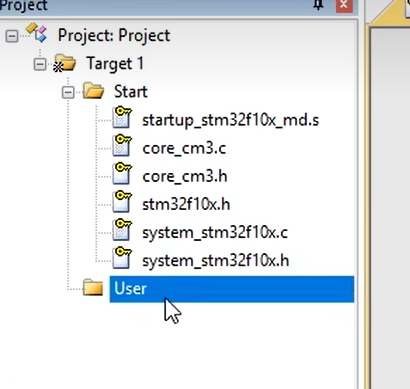Click the startup_stm32f10x_md.s file icon
Image resolution: width=410 pixels, height=389 pixels.
(x=122, y=117)
